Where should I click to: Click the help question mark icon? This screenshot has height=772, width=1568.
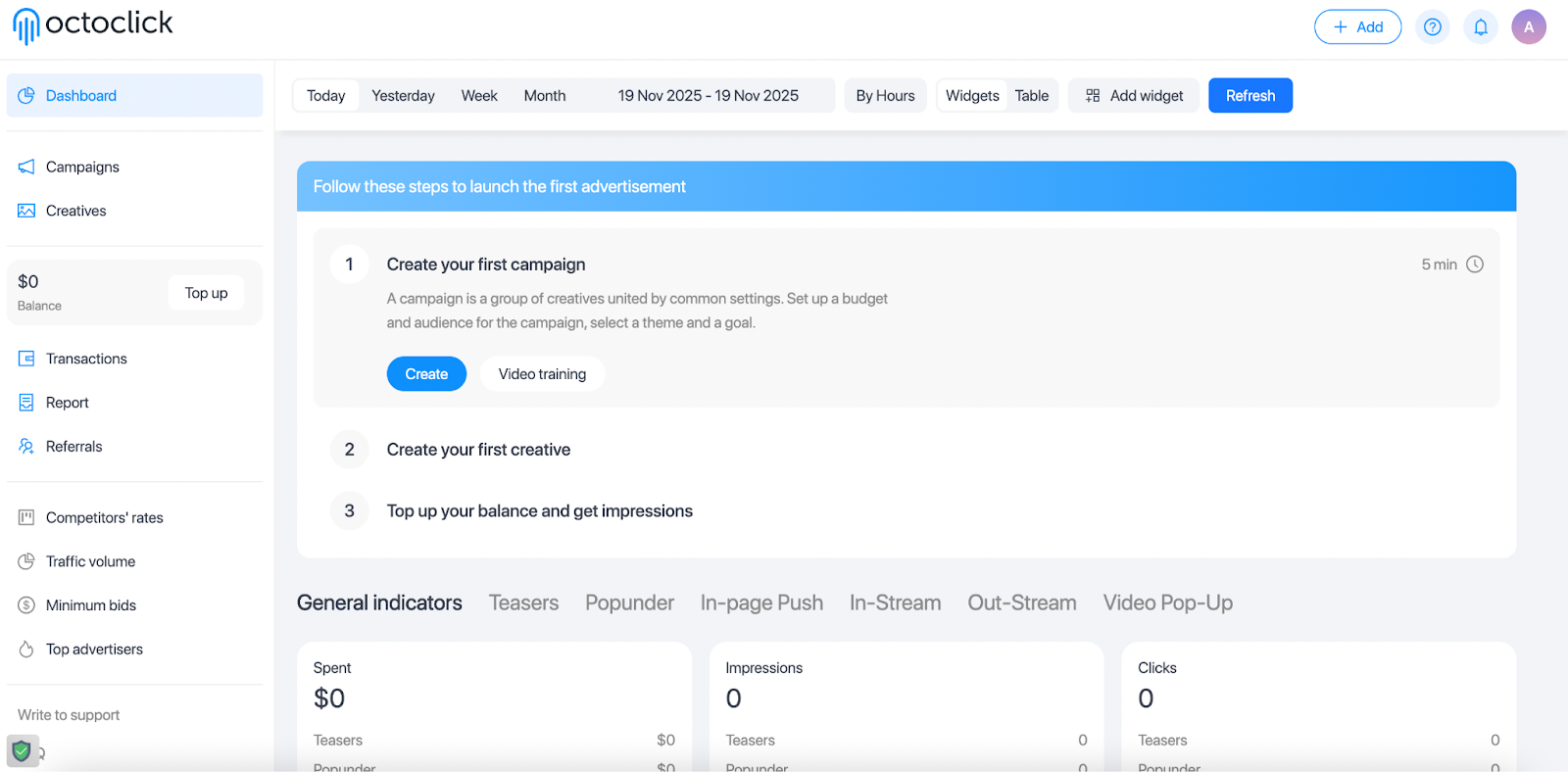point(1432,27)
